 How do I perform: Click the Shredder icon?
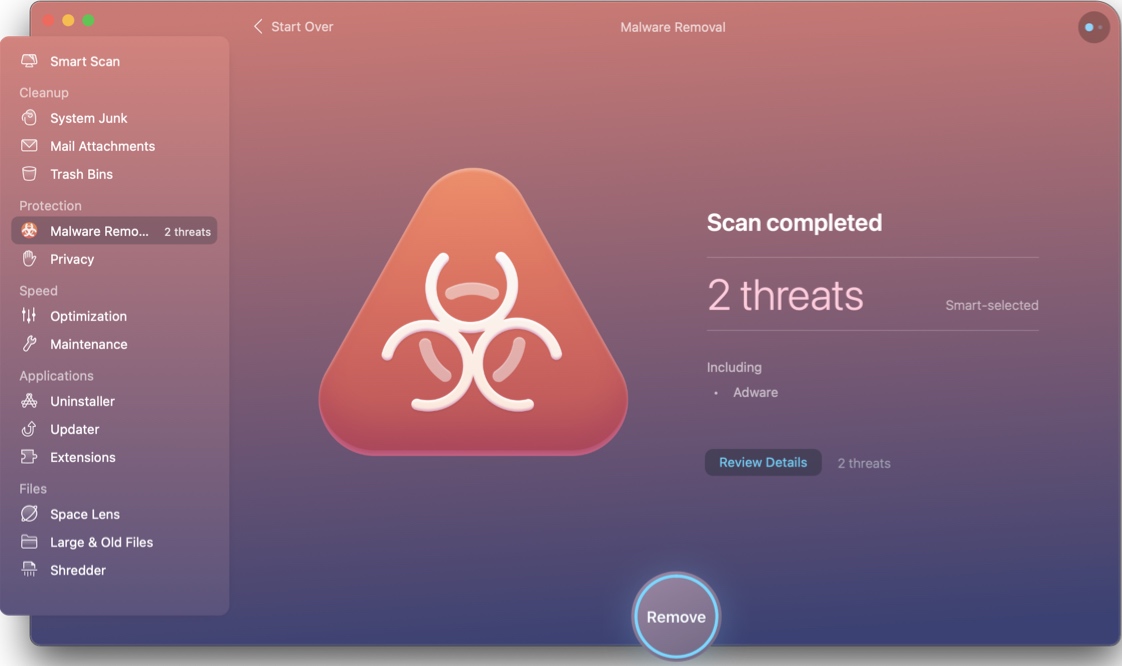pos(29,569)
